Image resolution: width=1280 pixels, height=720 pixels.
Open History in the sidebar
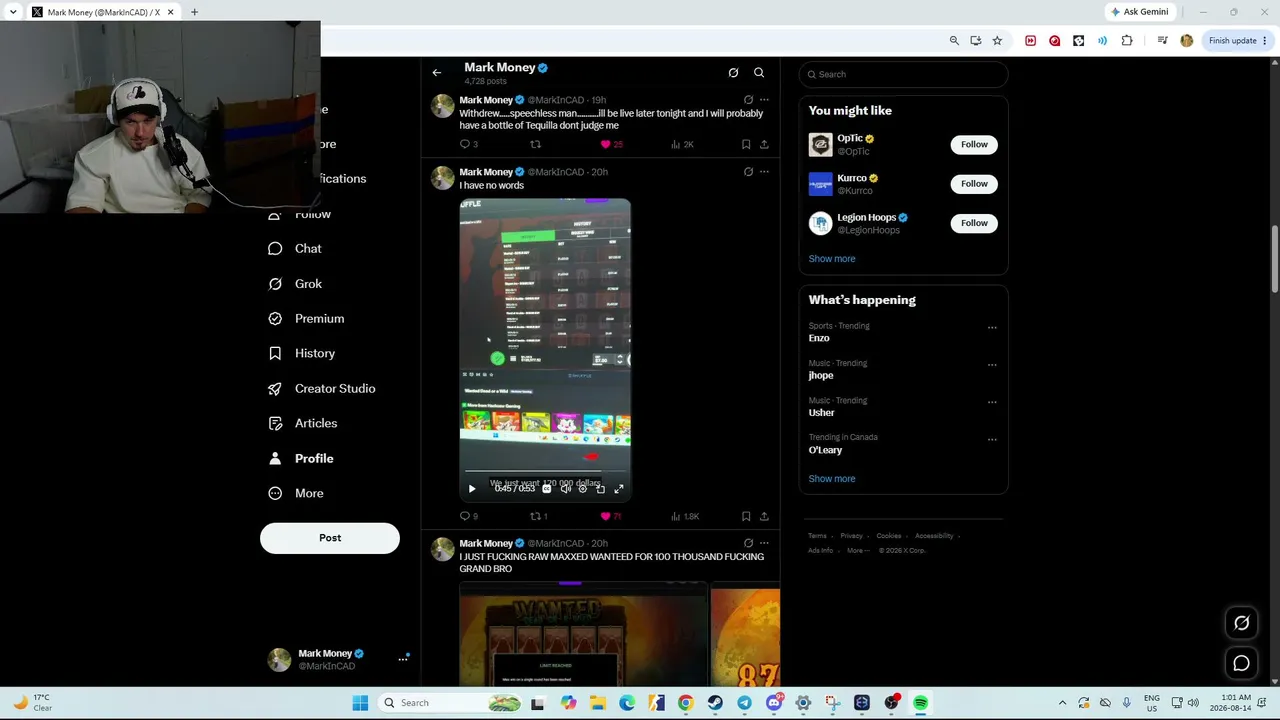(x=302, y=353)
